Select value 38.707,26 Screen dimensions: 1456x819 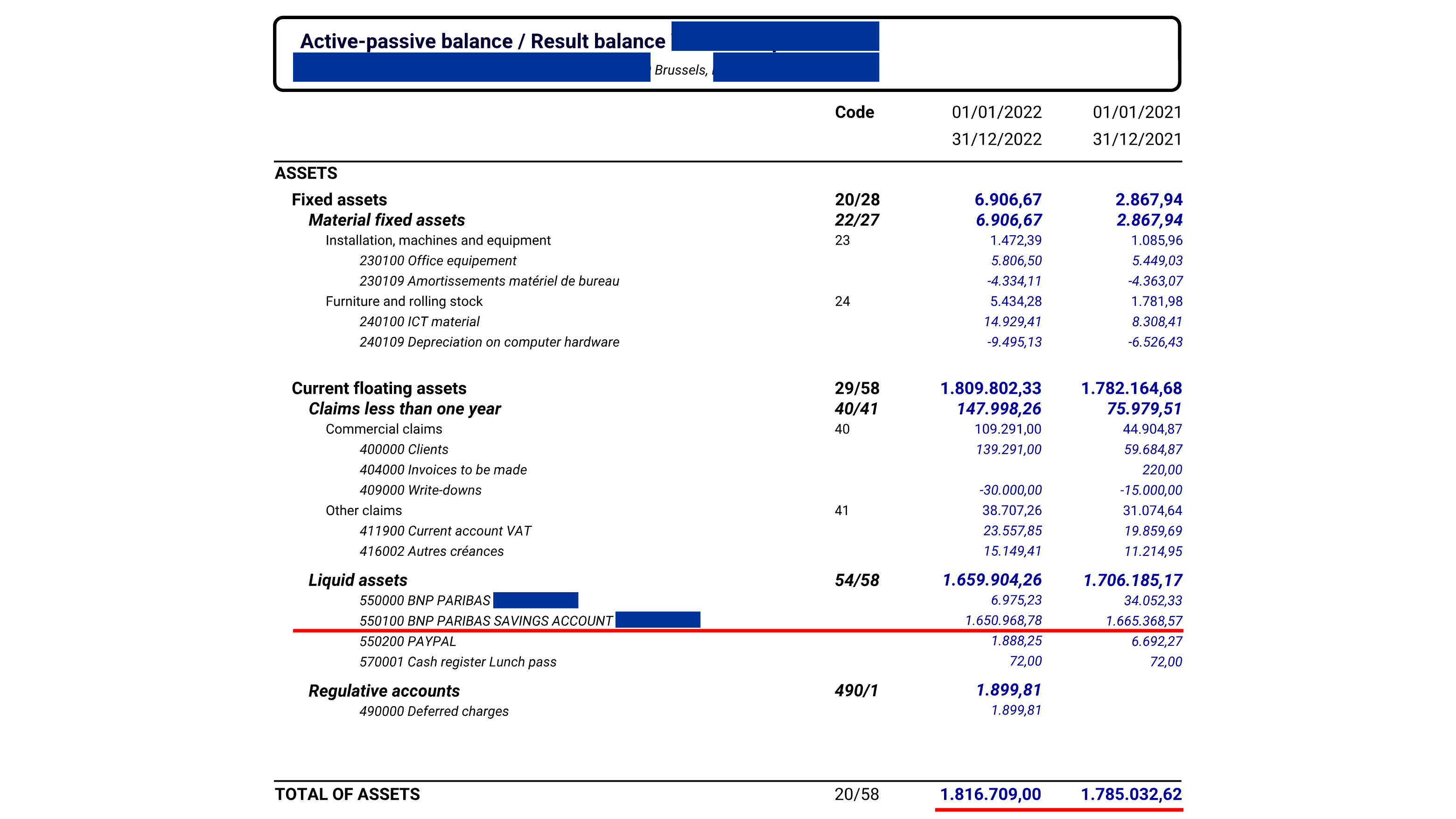click(x=1012, y=511)
